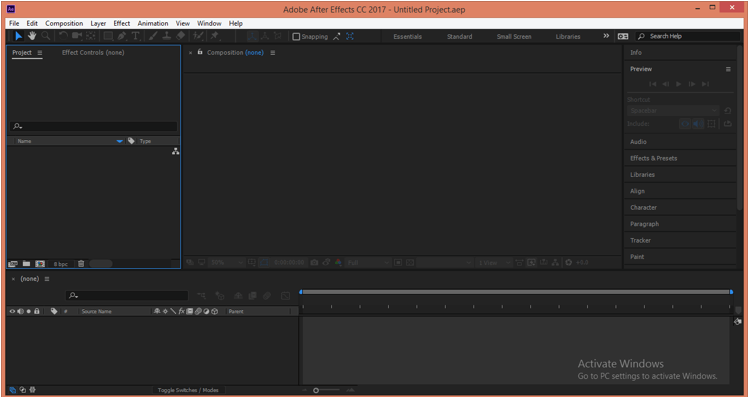
Task: Select the Puppet Pin tool
Action: (x=215, y=36)
